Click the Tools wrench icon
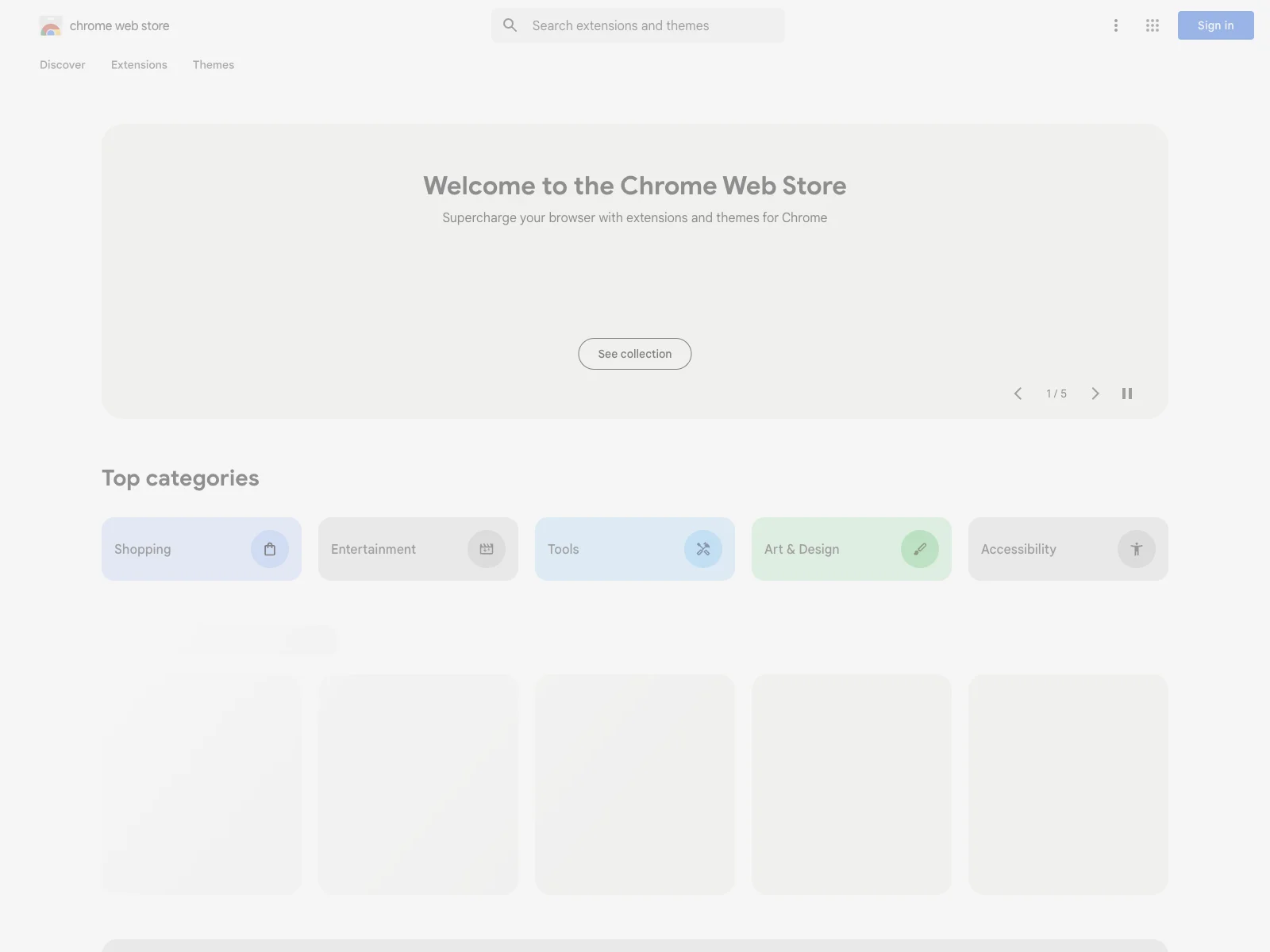The height and width of the screenshot is (952, 1270). click(703, 549)
